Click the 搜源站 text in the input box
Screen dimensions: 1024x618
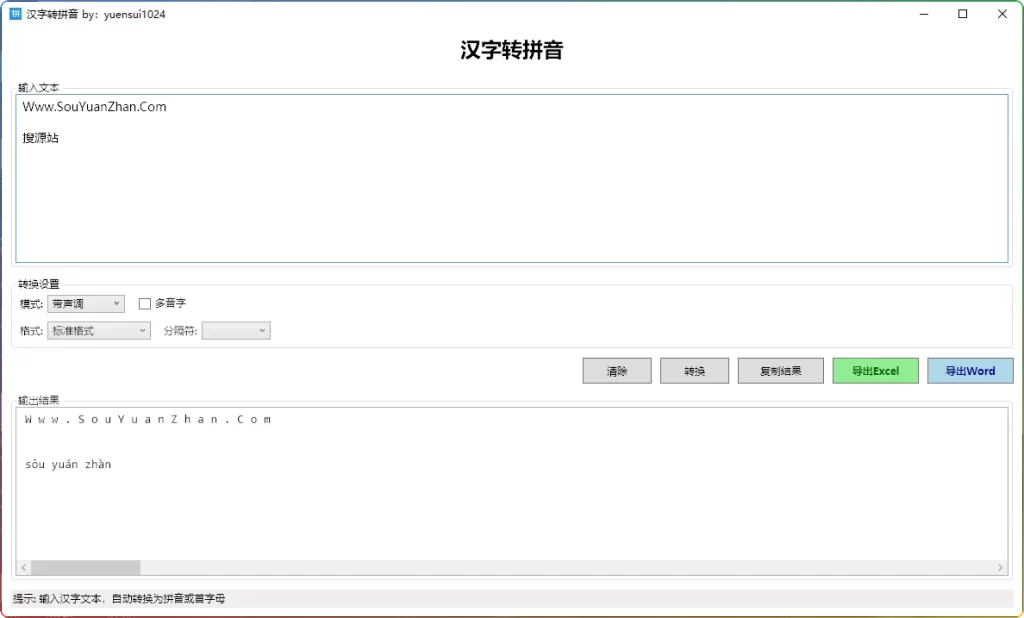[39, 137]
